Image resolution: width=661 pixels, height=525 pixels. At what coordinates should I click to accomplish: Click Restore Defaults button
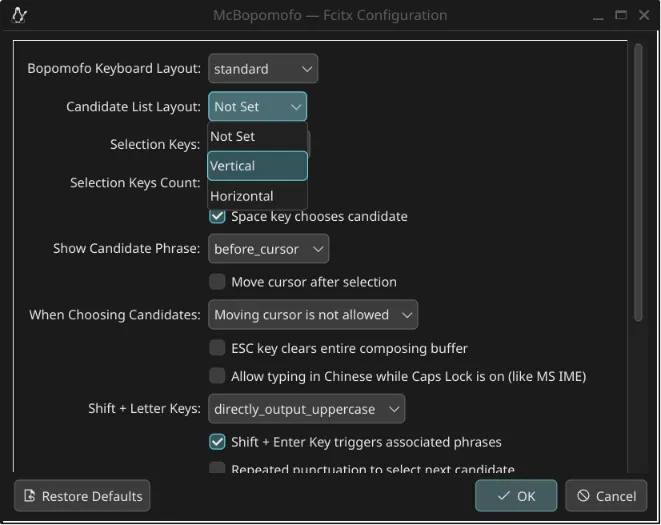tap(82, 496)
